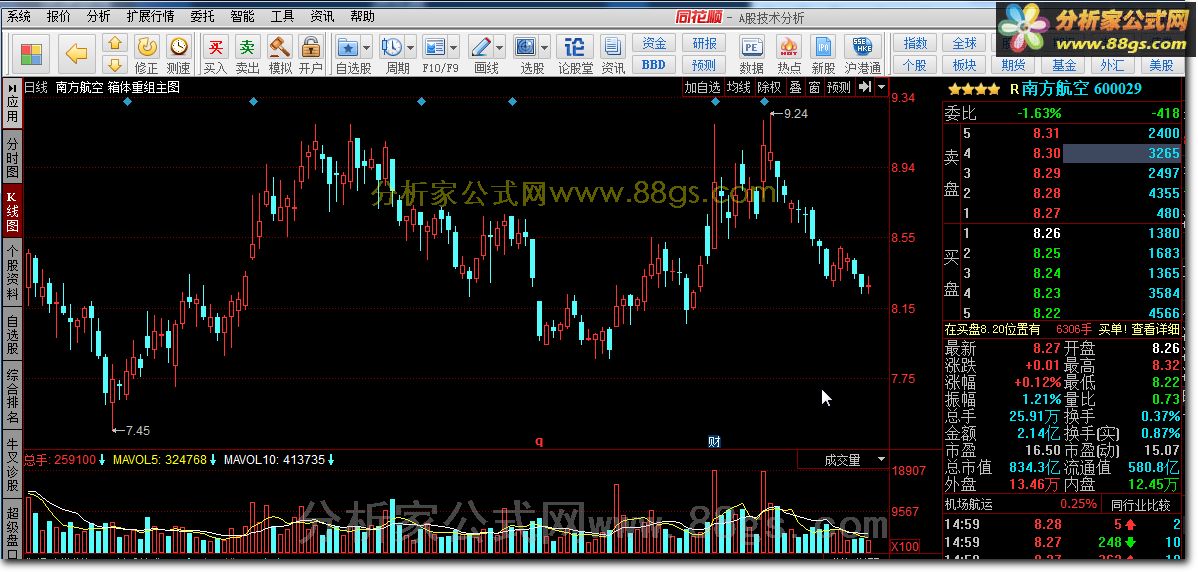Open the 选股 stock screener icon
This screenshot has width=1198, height=572.
point(526,47)
